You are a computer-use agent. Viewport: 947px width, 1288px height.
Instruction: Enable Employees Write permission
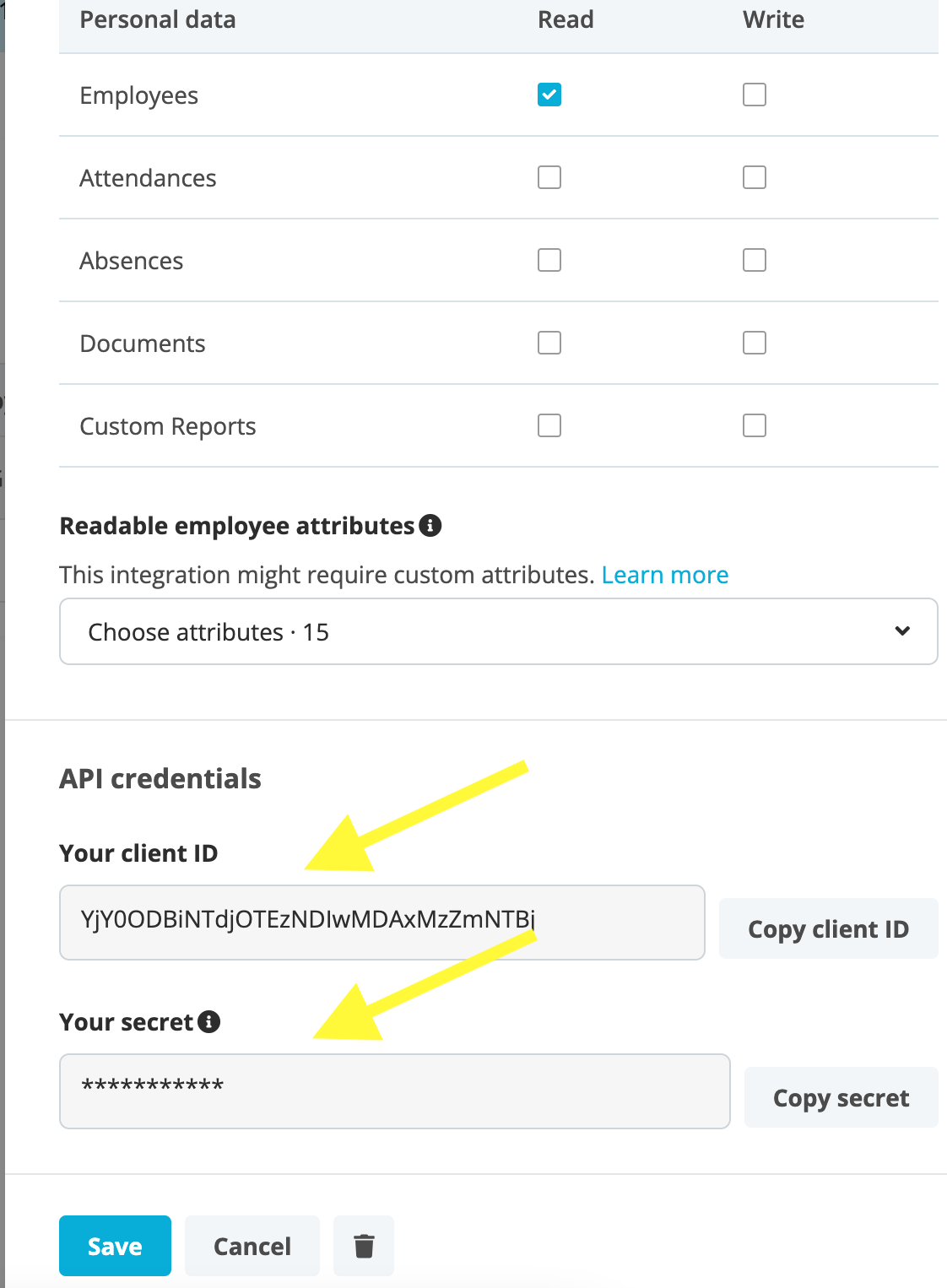coord(755,95)
